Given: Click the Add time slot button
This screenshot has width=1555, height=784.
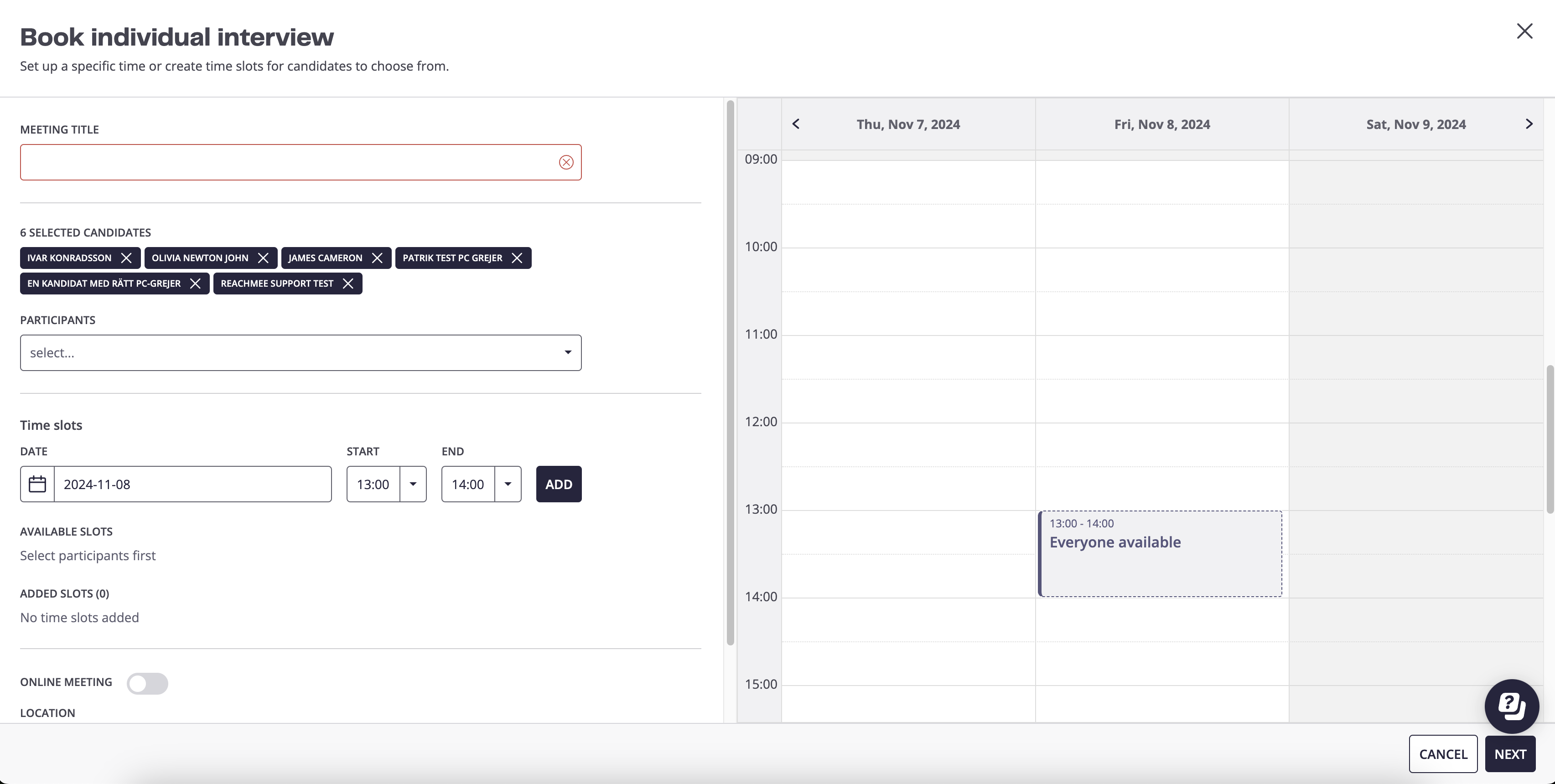Looking at the screenshot, I should click(558, 484).
